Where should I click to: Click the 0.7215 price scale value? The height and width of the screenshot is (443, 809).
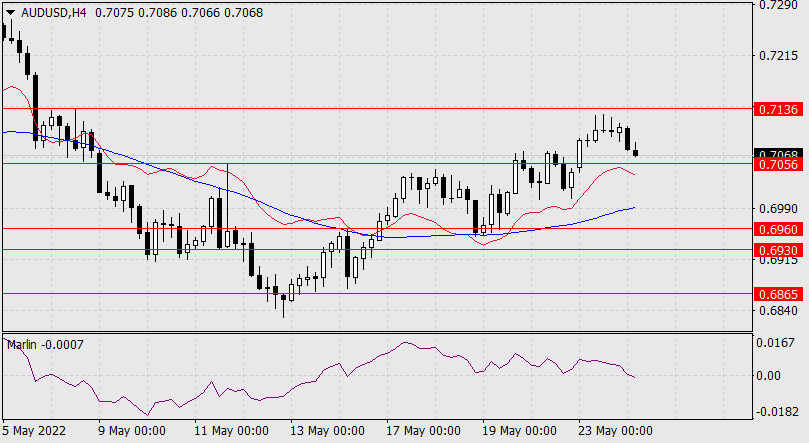[779, 56]
